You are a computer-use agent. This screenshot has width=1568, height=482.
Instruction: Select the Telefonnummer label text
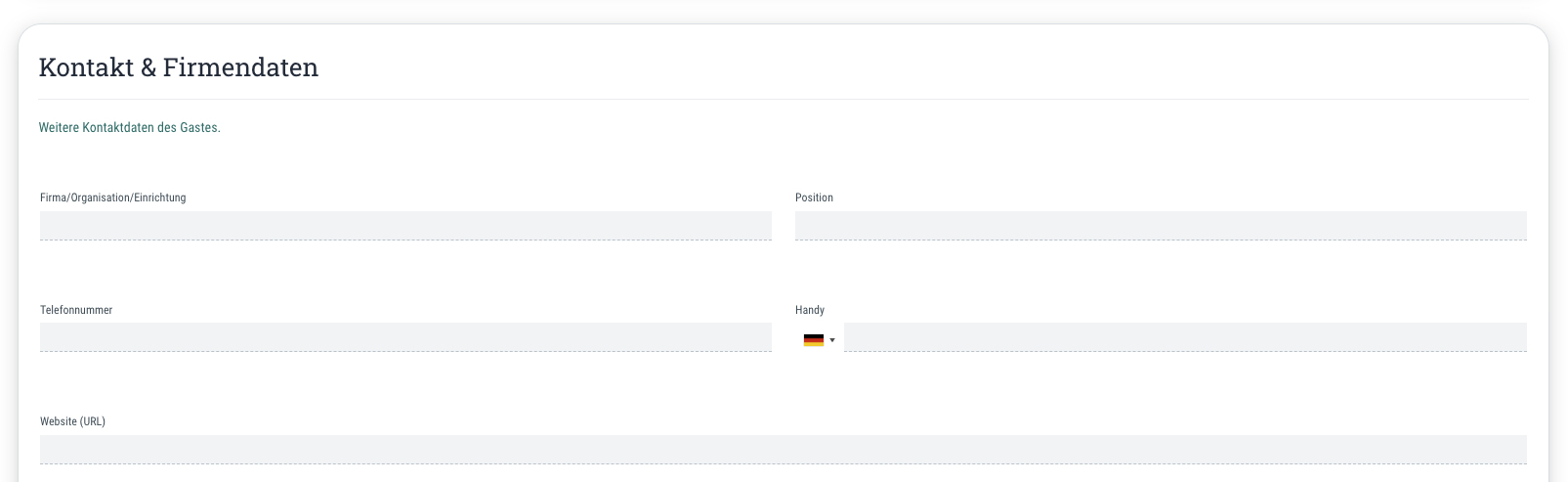[76, 310]
